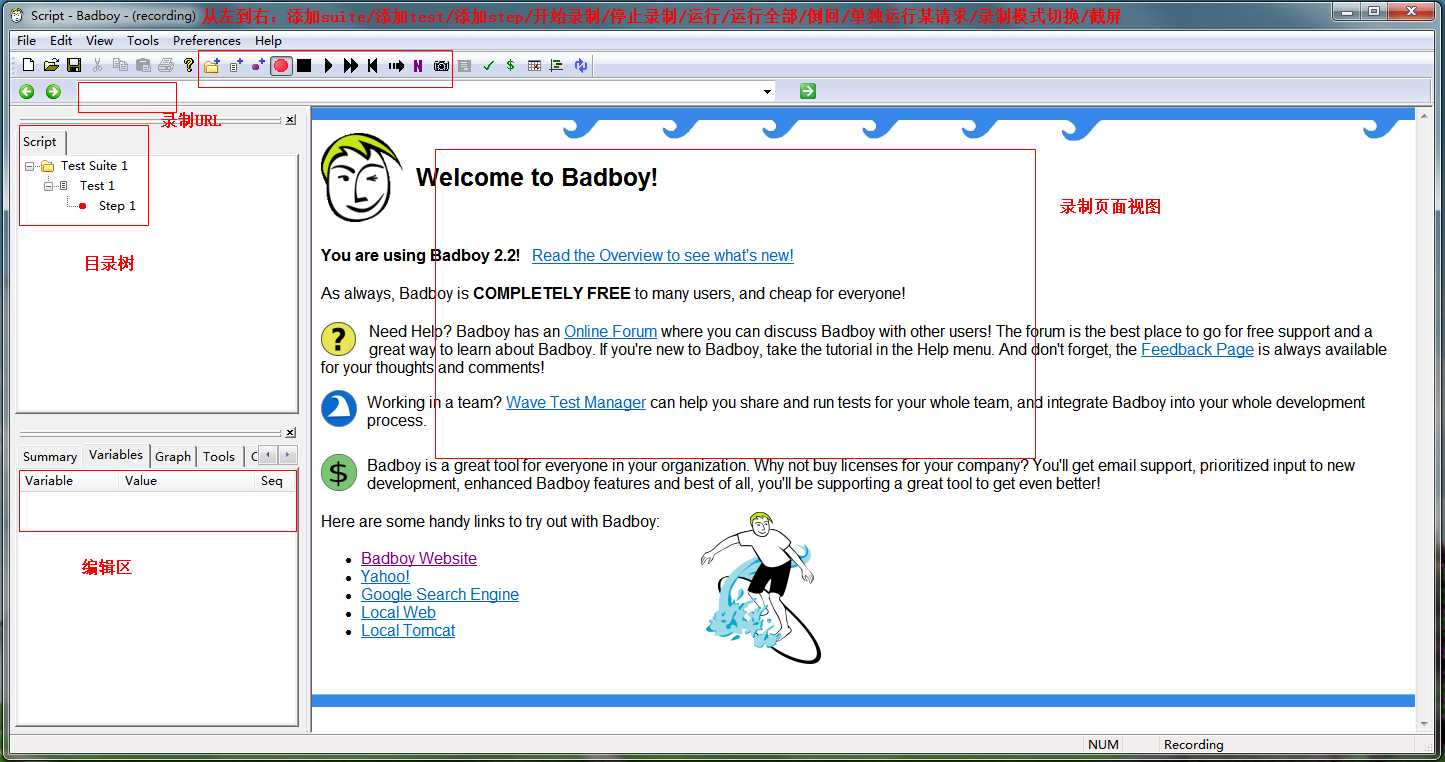
Task: Open the URL history dropdown arrow
Action: pos(768,91)
